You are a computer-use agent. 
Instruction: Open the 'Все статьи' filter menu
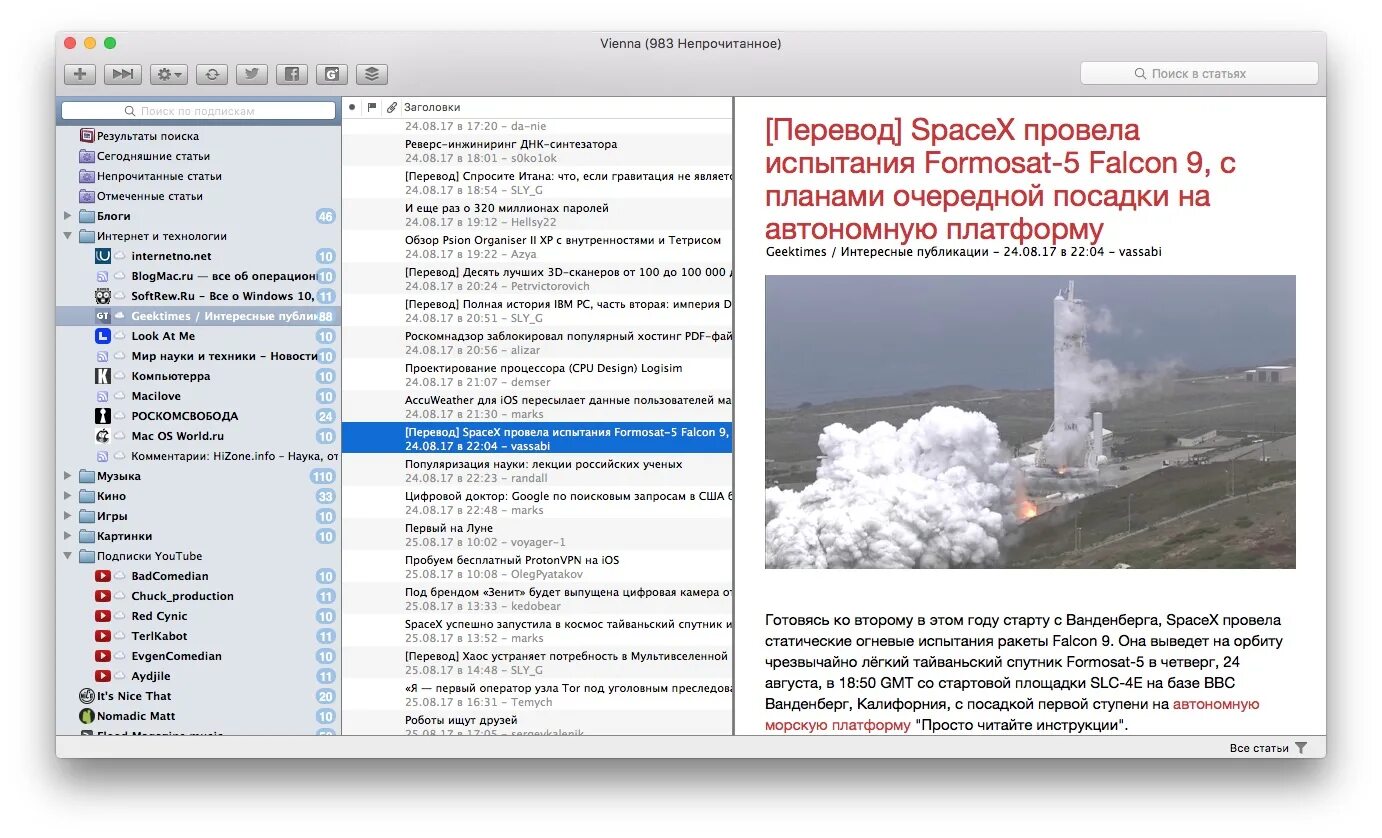tap(1259, 748)
